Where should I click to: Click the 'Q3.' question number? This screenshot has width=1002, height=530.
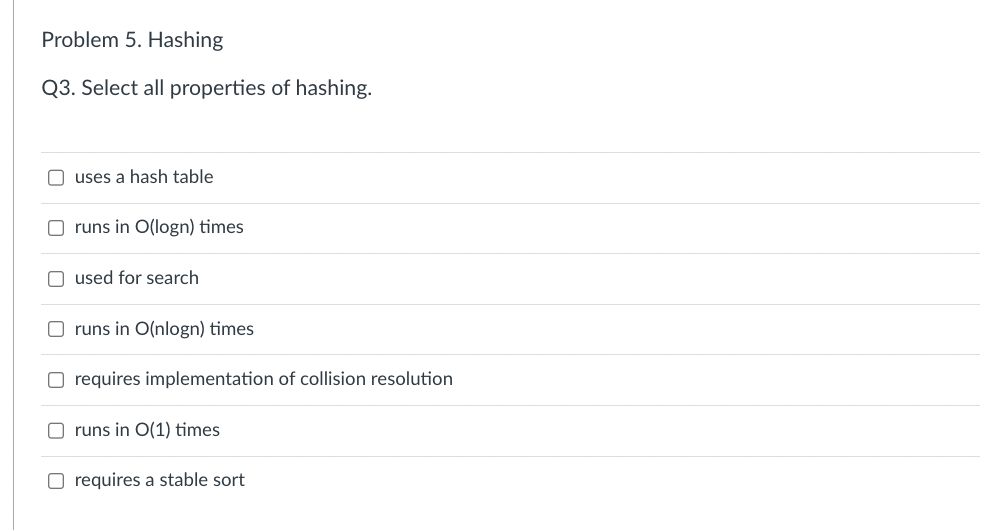pyautogui.click(x=58, y=88)
